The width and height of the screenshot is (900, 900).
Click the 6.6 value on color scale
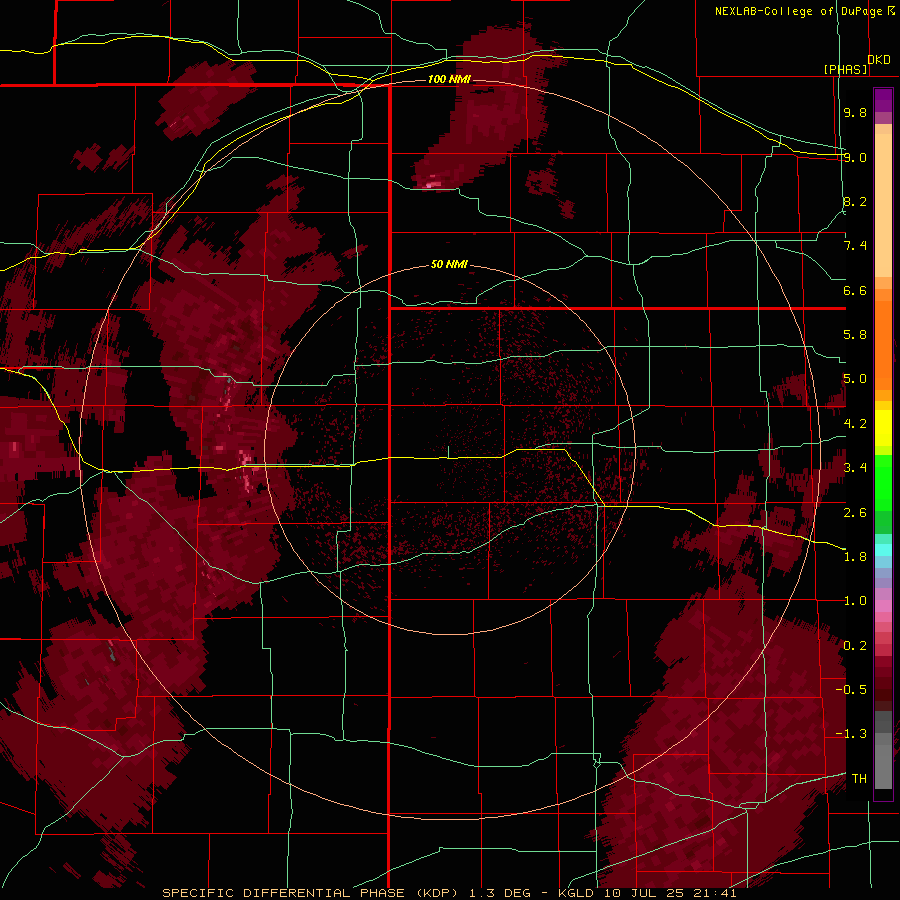click(x=855, y=290)
